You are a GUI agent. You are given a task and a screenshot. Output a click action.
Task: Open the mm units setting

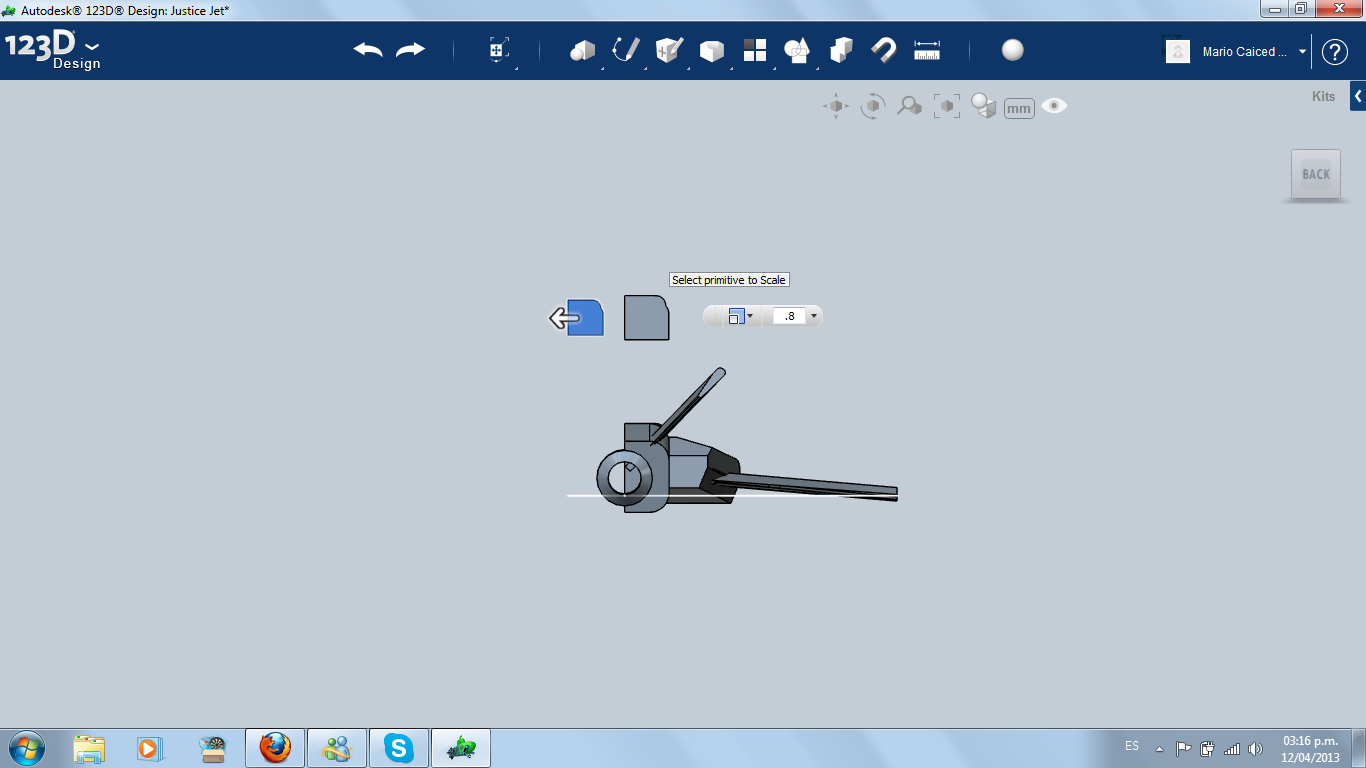pos(1019,108)
